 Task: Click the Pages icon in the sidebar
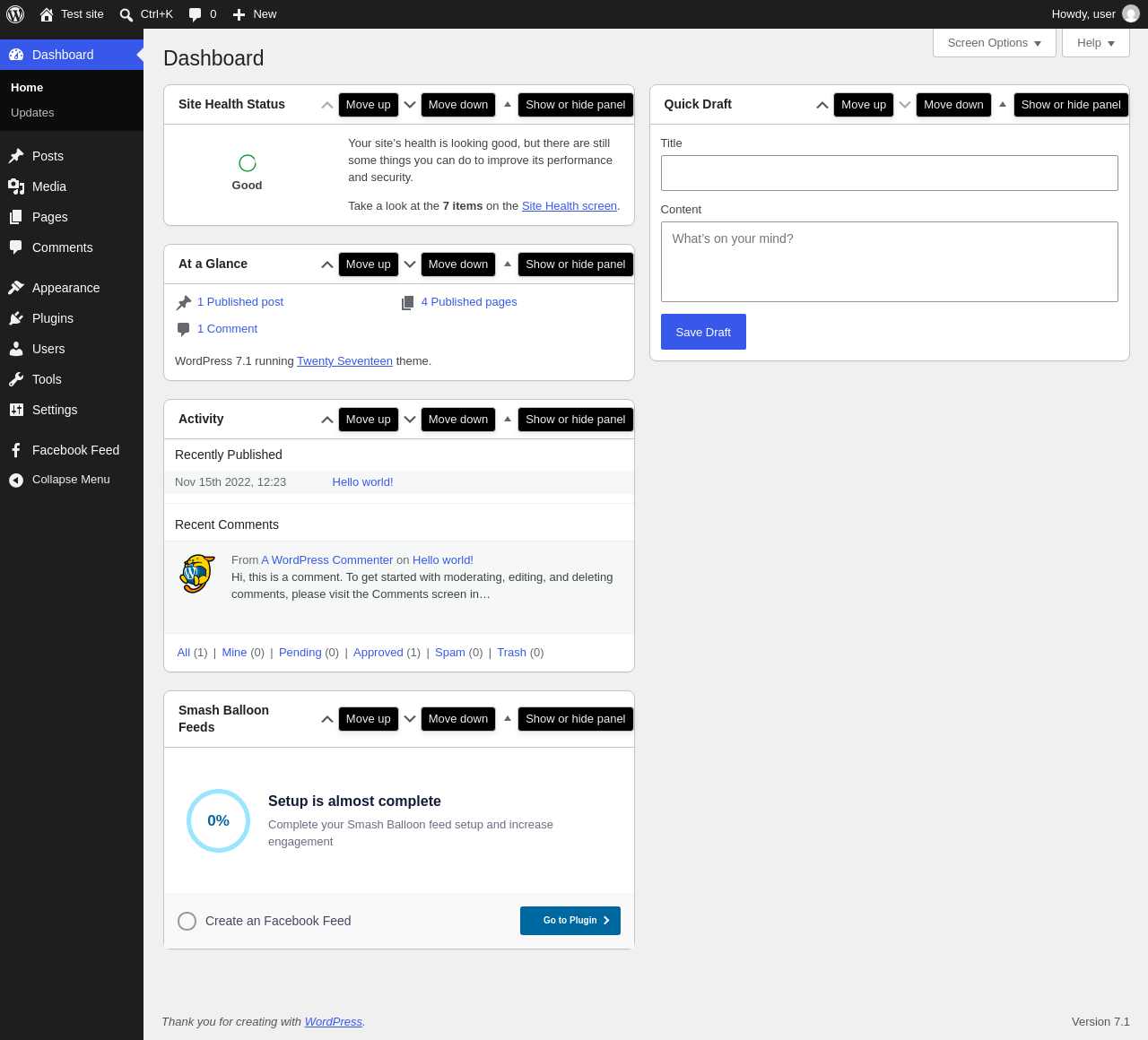(16, 217)
